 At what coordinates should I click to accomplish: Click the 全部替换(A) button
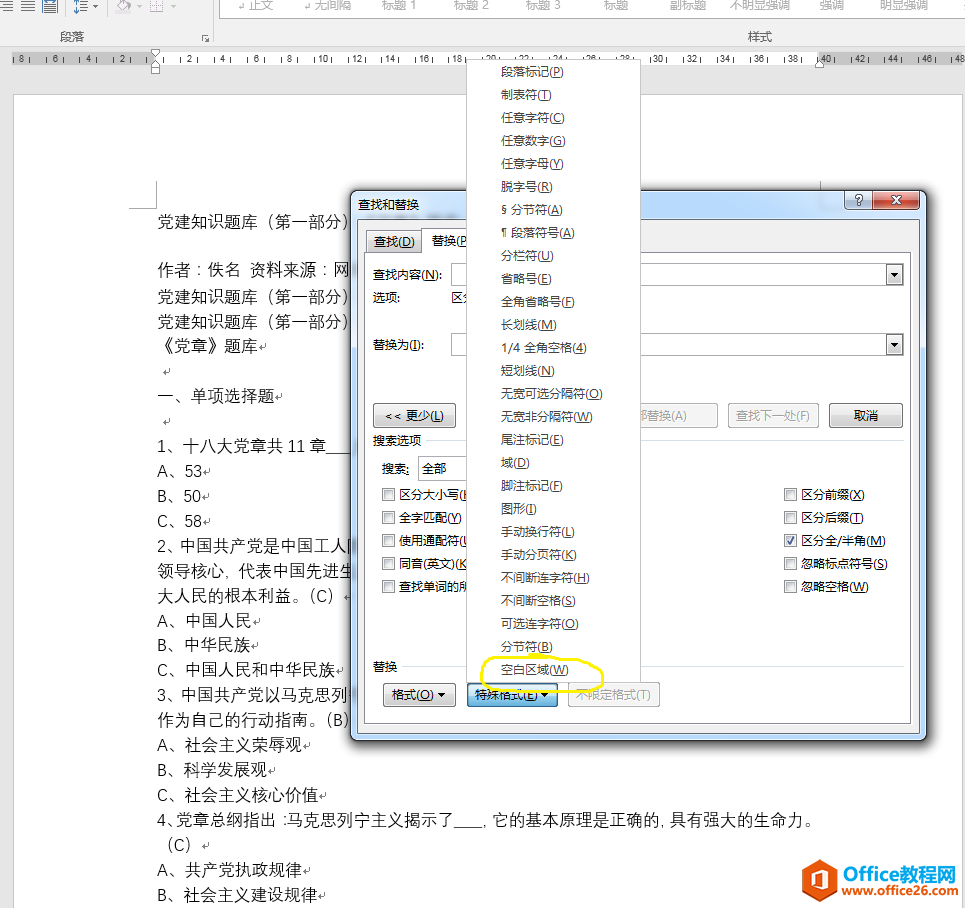click(678, 416)
